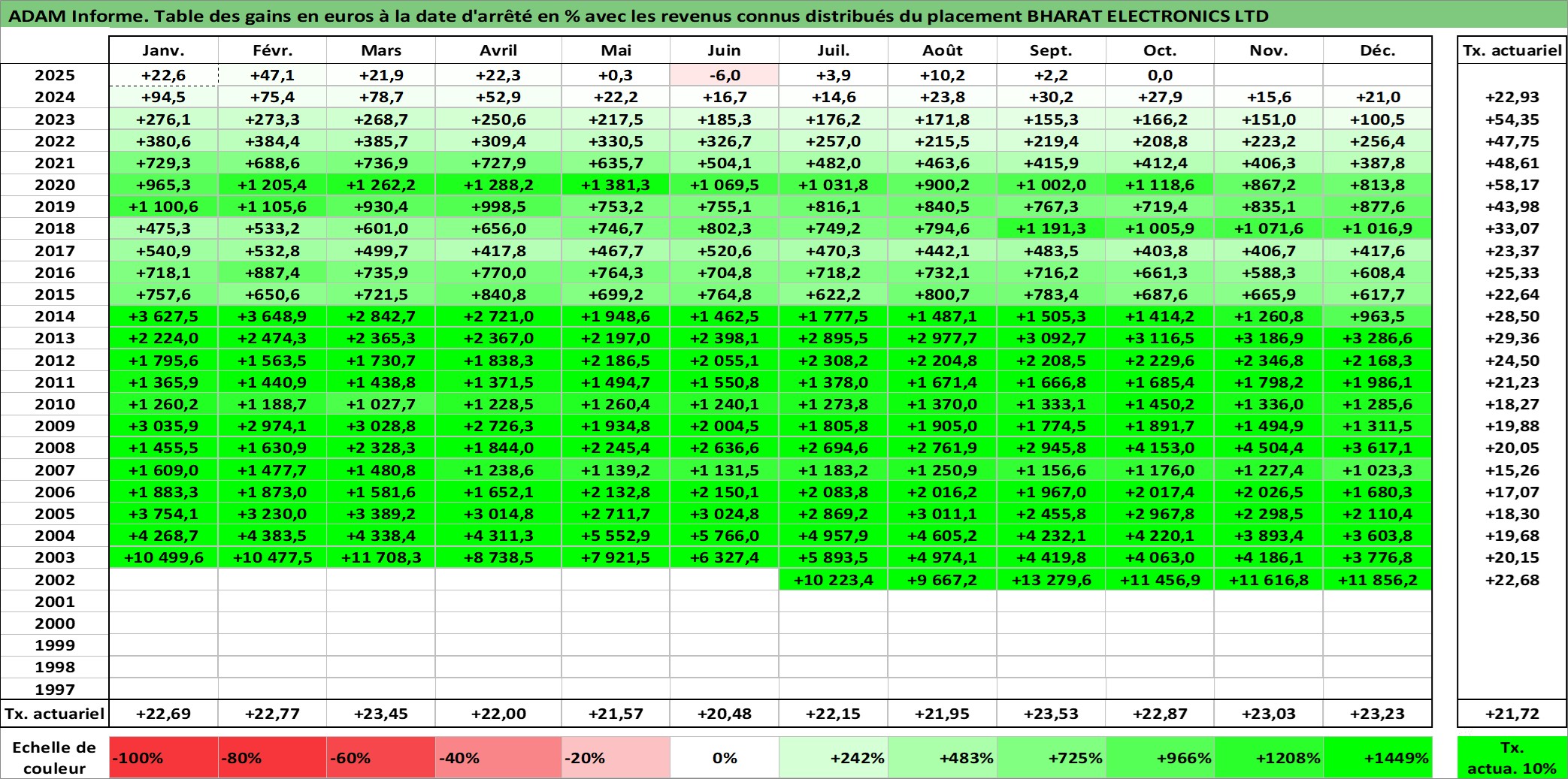The height and width of the screenshot is (779, 1568).
Task: Click the 'Oct.' column header
Action: click(1161, 50)
